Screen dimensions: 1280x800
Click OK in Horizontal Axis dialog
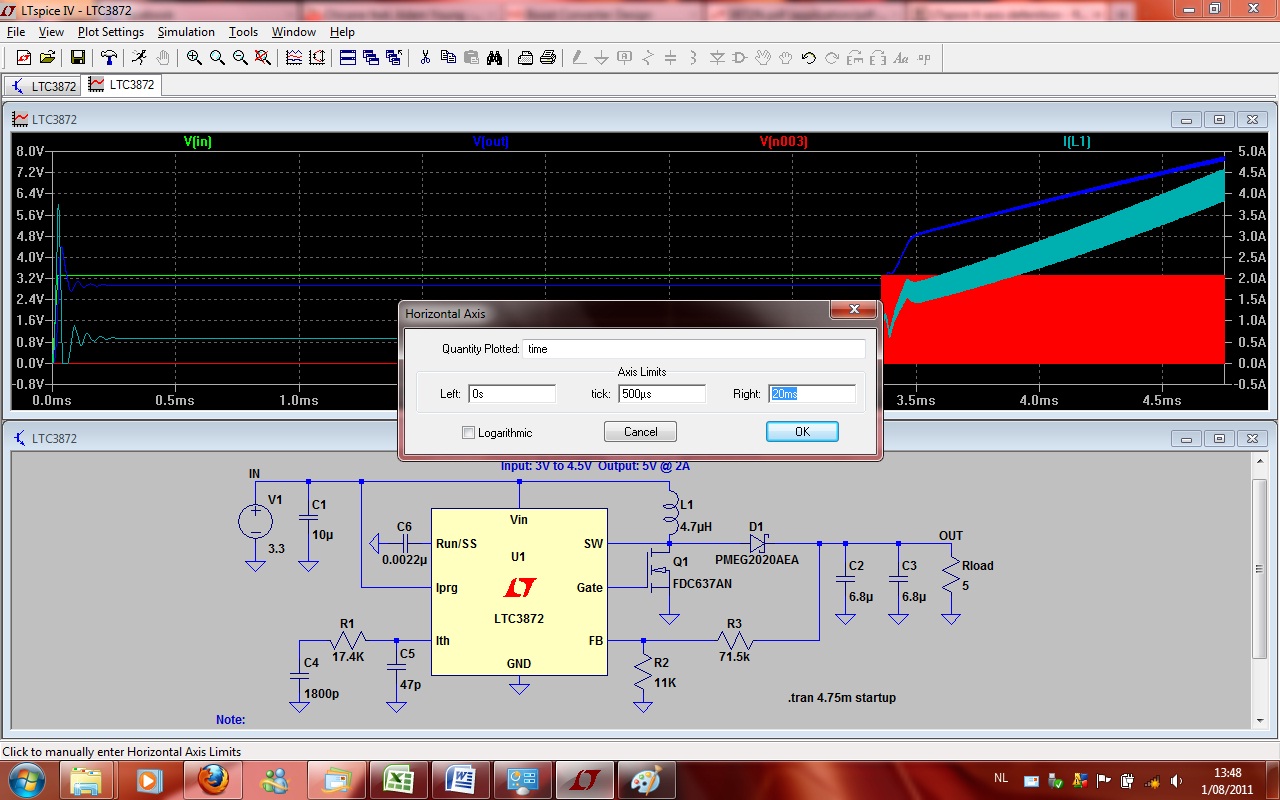pyautogui.click(x=802, y=432)
